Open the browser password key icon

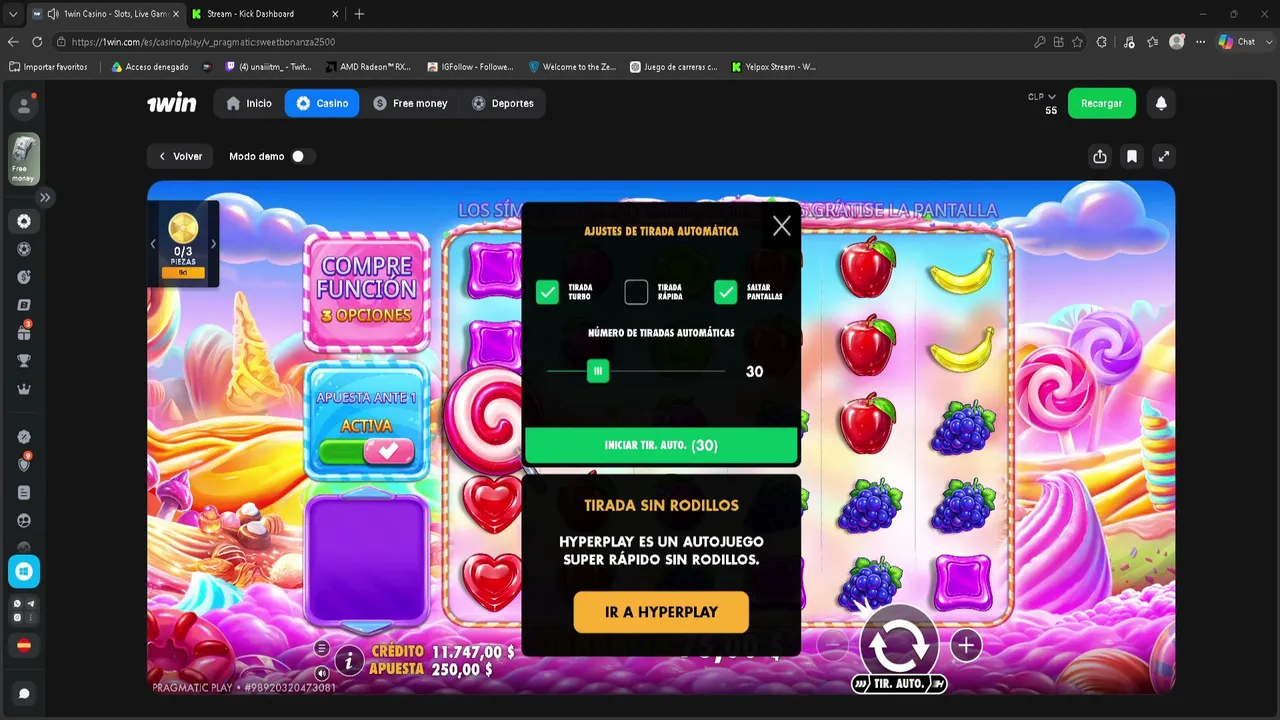tap(1041, 42)
